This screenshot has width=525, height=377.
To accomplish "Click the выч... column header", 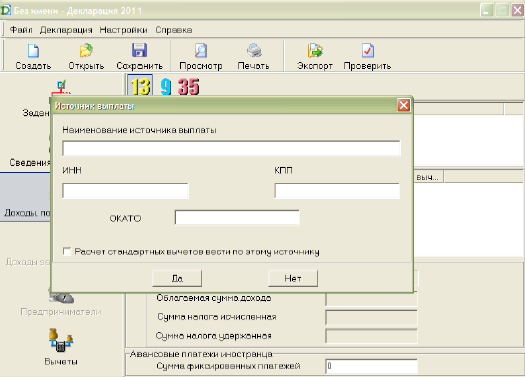I will pyautogui.click(x=428, y=177).
